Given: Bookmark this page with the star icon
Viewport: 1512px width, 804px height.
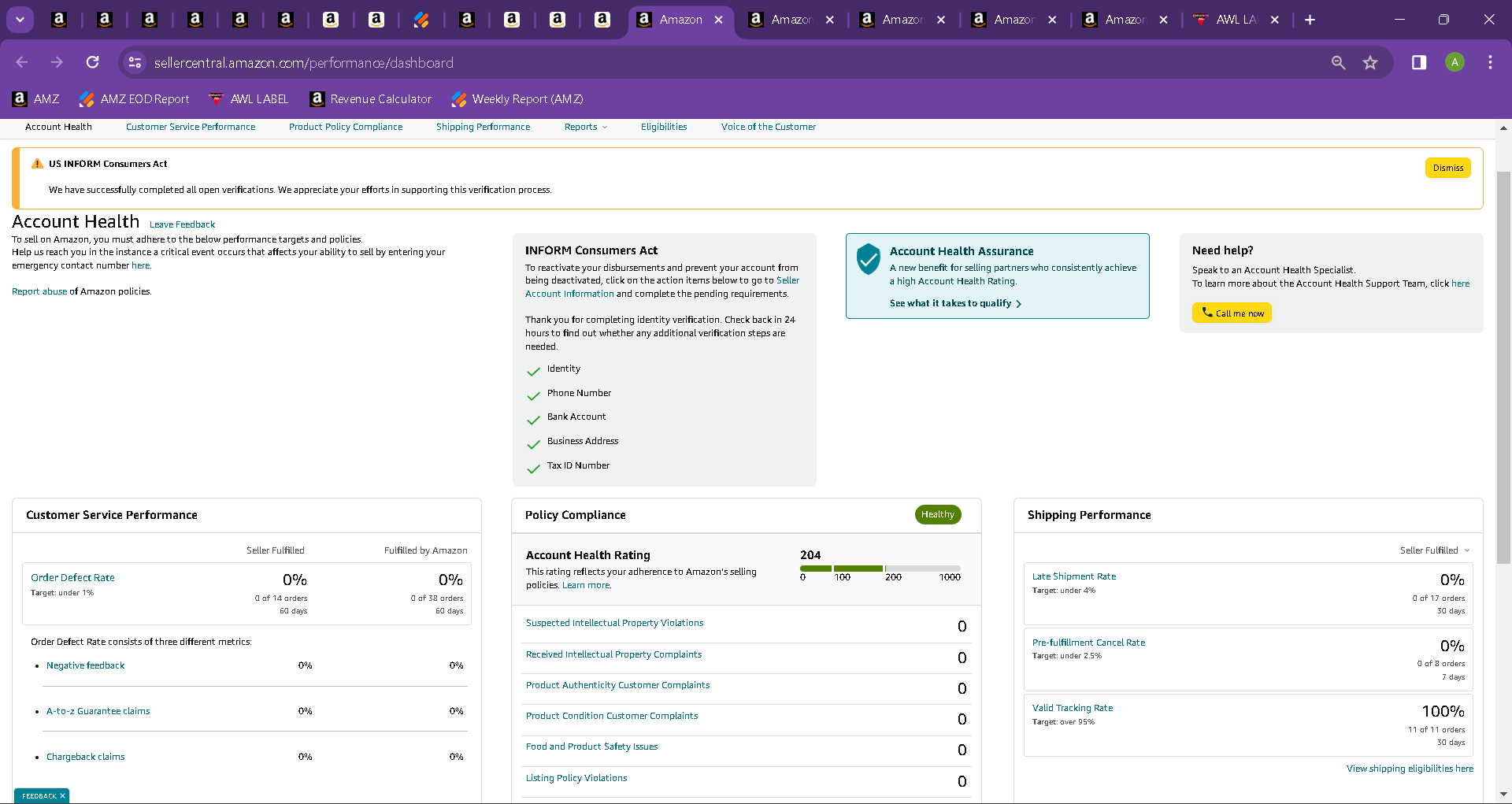Looking at the screenshot, I should click(1370, 62).
